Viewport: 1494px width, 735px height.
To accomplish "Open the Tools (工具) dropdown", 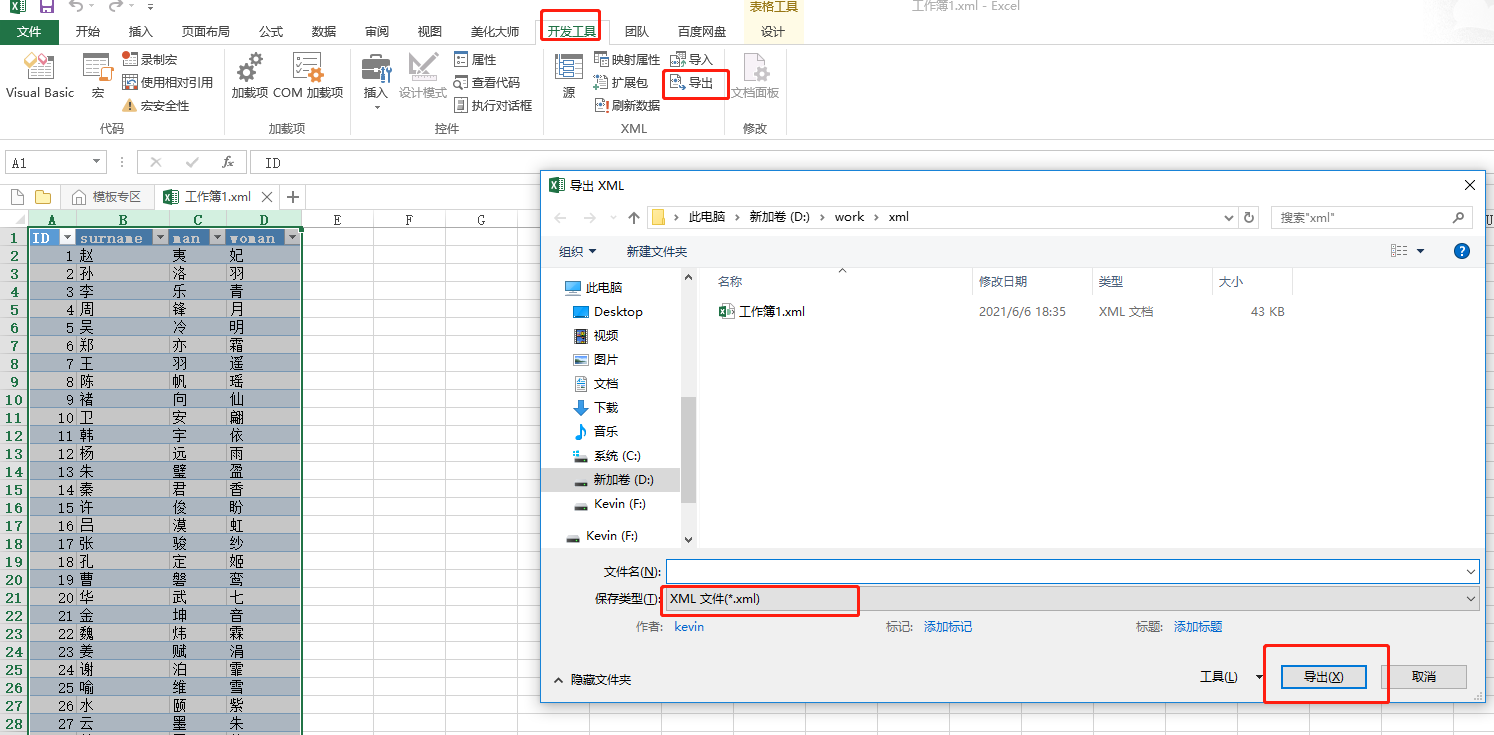I will pos(1232,677).
